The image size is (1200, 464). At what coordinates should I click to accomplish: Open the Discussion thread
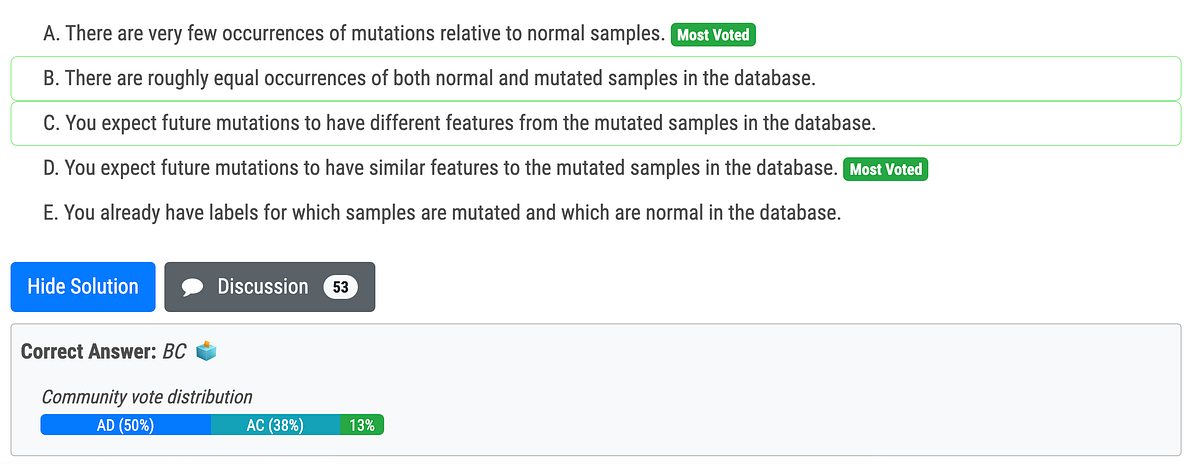pos(263,287)
